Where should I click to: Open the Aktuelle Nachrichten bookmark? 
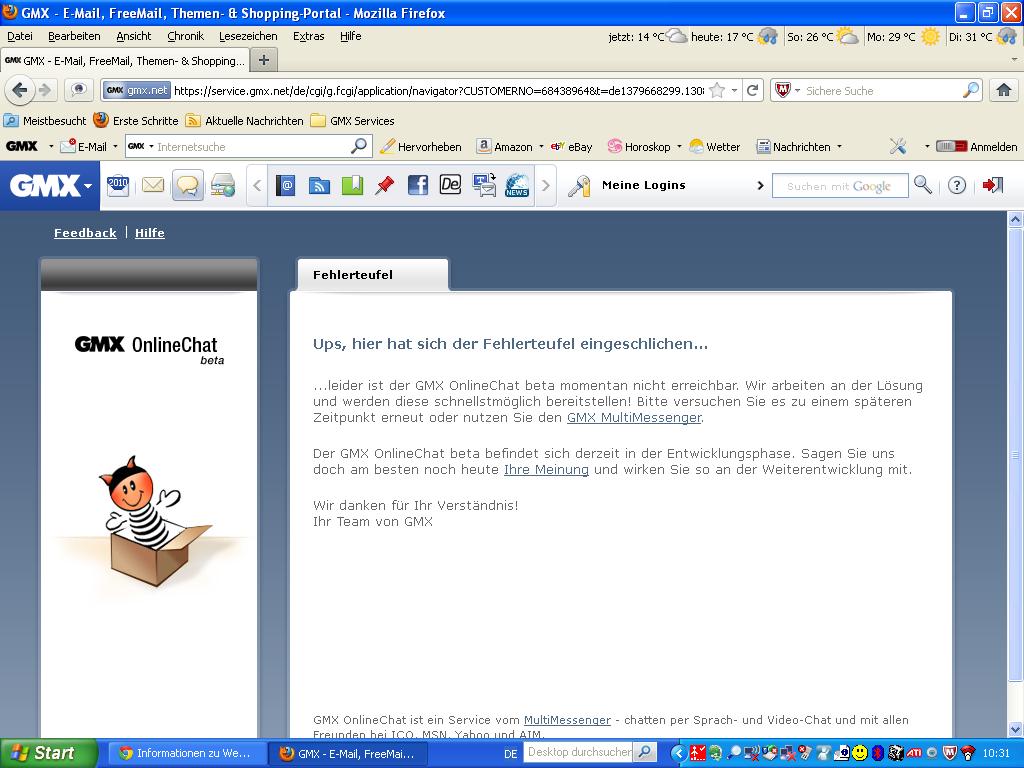pos(245,121)
